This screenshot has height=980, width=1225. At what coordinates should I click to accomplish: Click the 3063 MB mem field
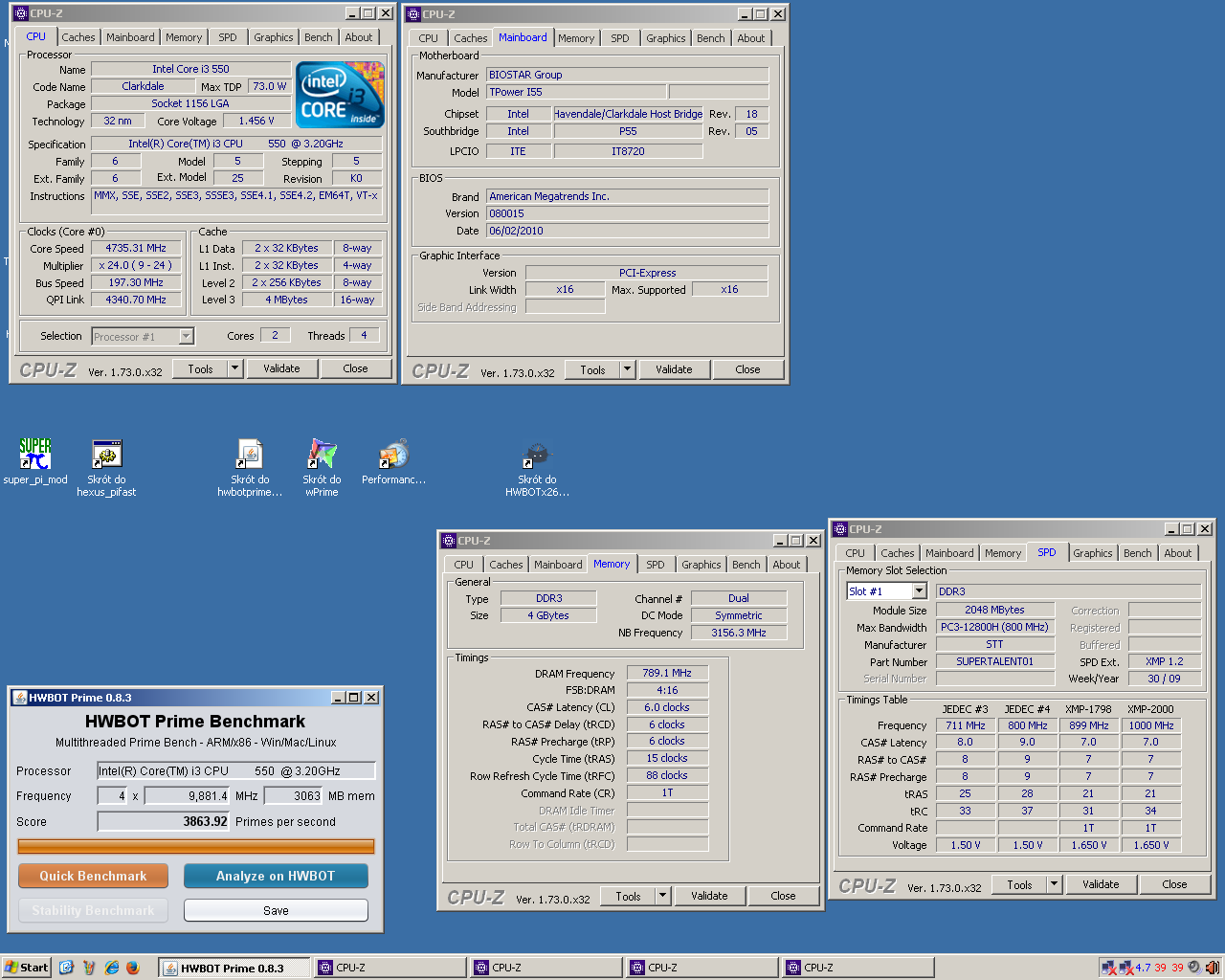pos(293,795)
